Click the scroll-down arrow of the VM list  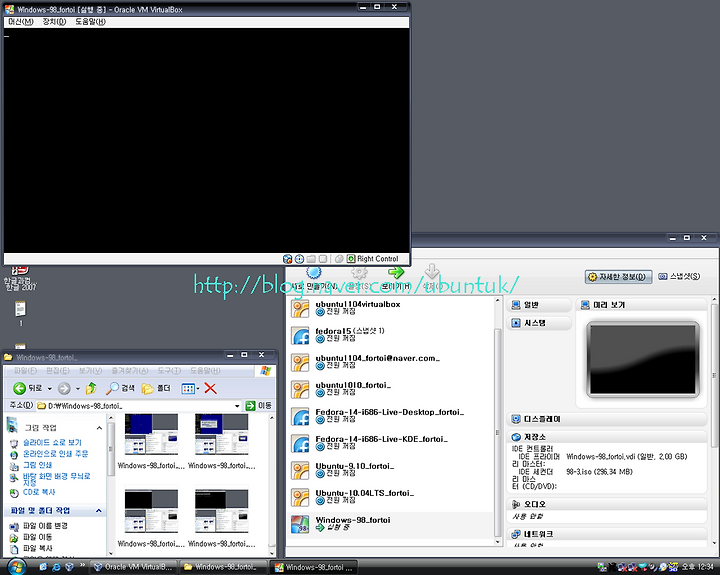(498, 541)
